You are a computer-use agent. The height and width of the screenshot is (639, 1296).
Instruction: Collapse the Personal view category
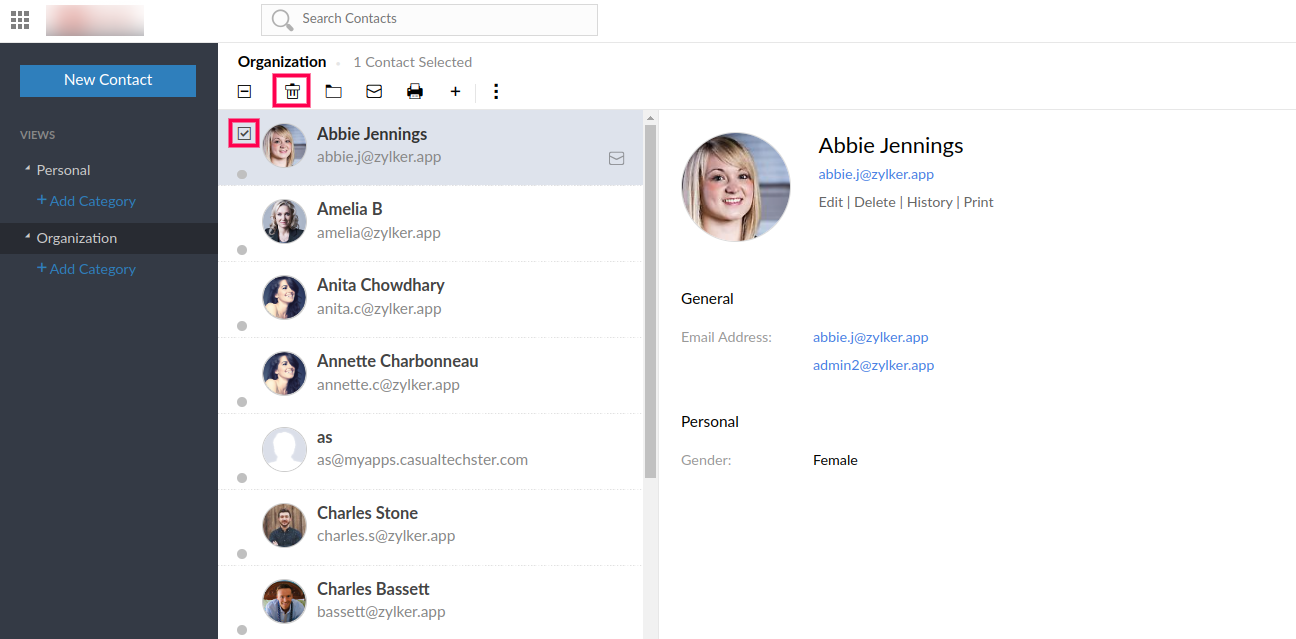point(28,170)
